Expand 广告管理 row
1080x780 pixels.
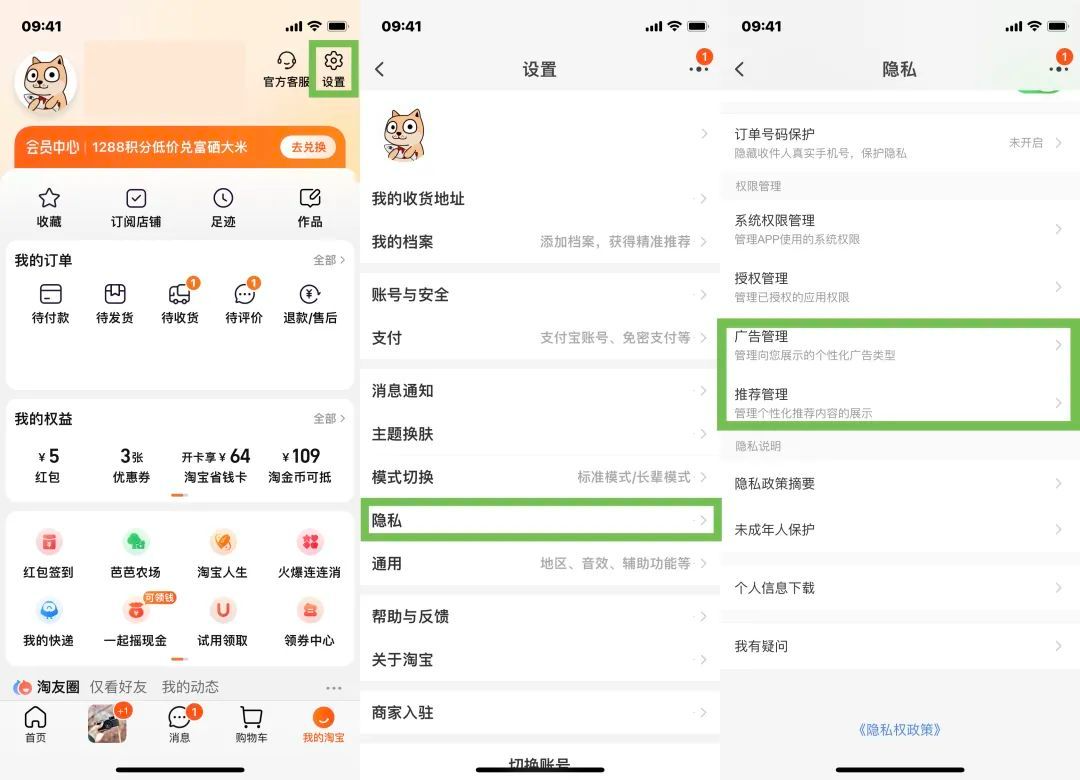[x=899, y=345]
